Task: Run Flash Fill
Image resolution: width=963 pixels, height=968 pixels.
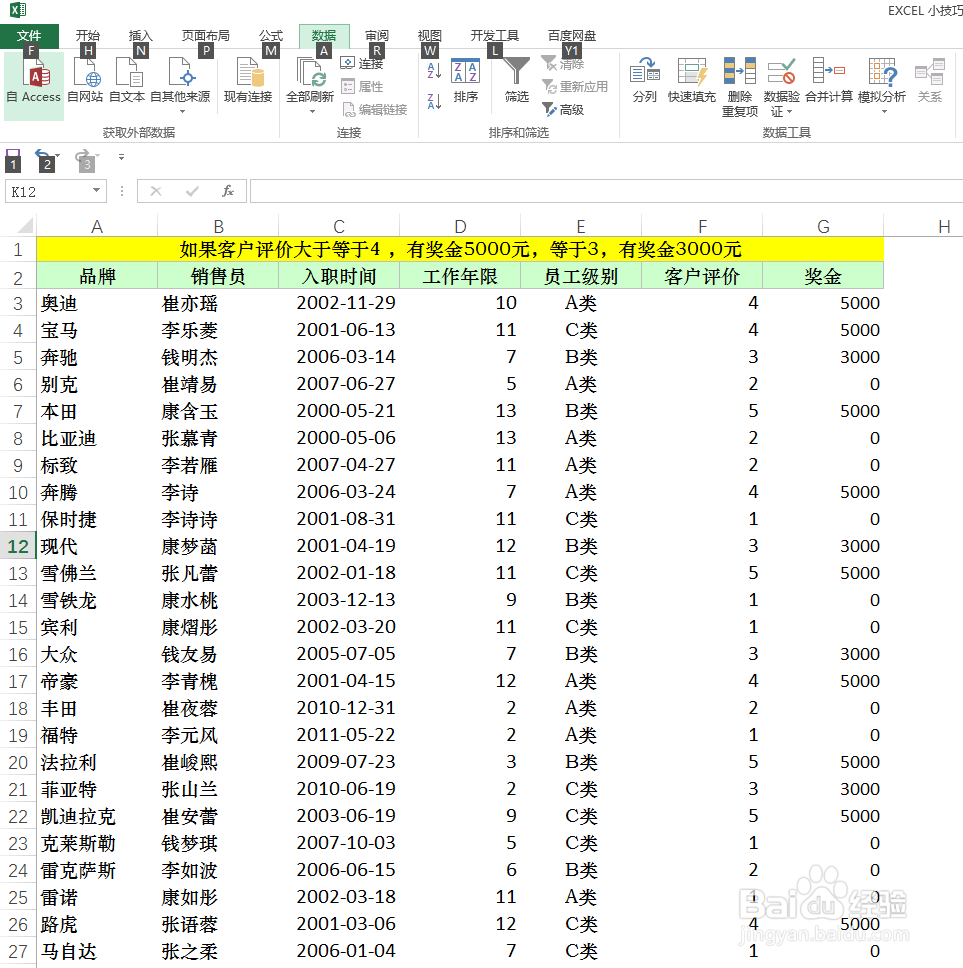Action: (691, 80)
